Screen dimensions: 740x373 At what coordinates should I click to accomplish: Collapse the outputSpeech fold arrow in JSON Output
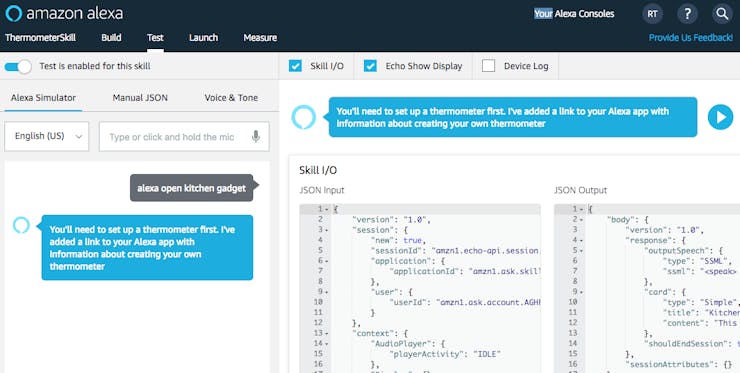pyautogui.click(x=581, y=251)
